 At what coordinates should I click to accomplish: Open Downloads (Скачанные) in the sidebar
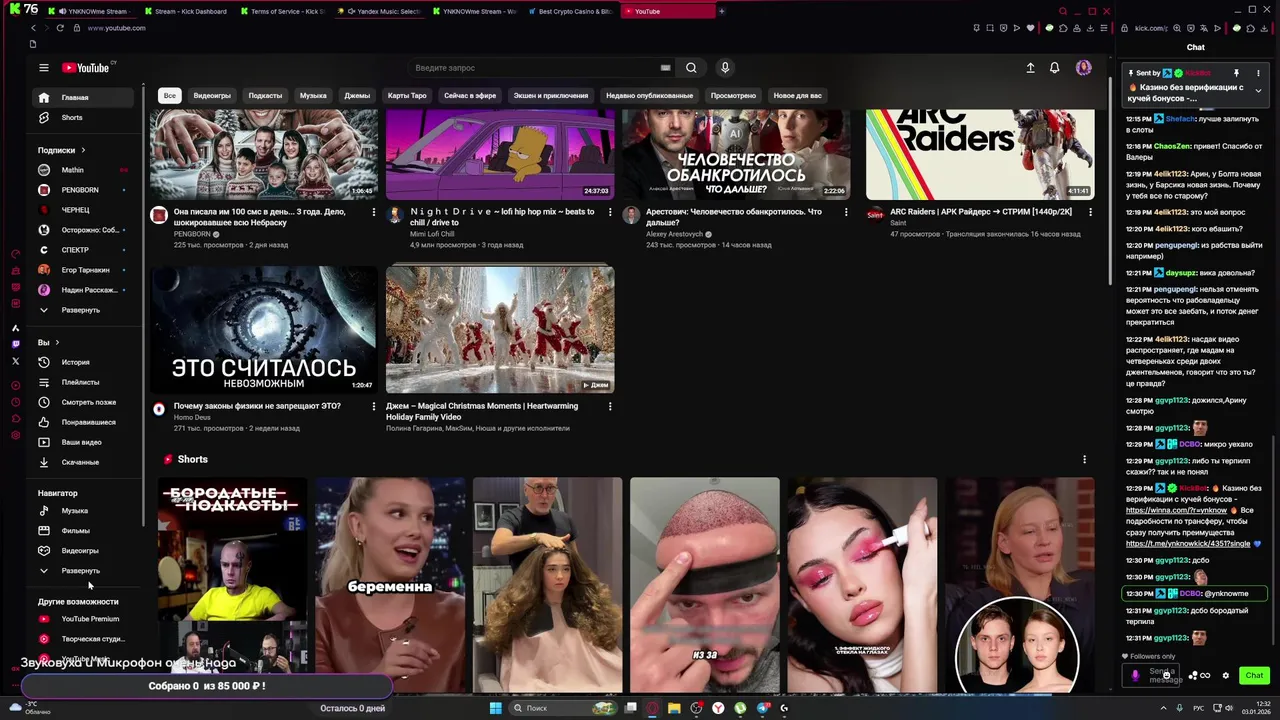click(82, 462)
